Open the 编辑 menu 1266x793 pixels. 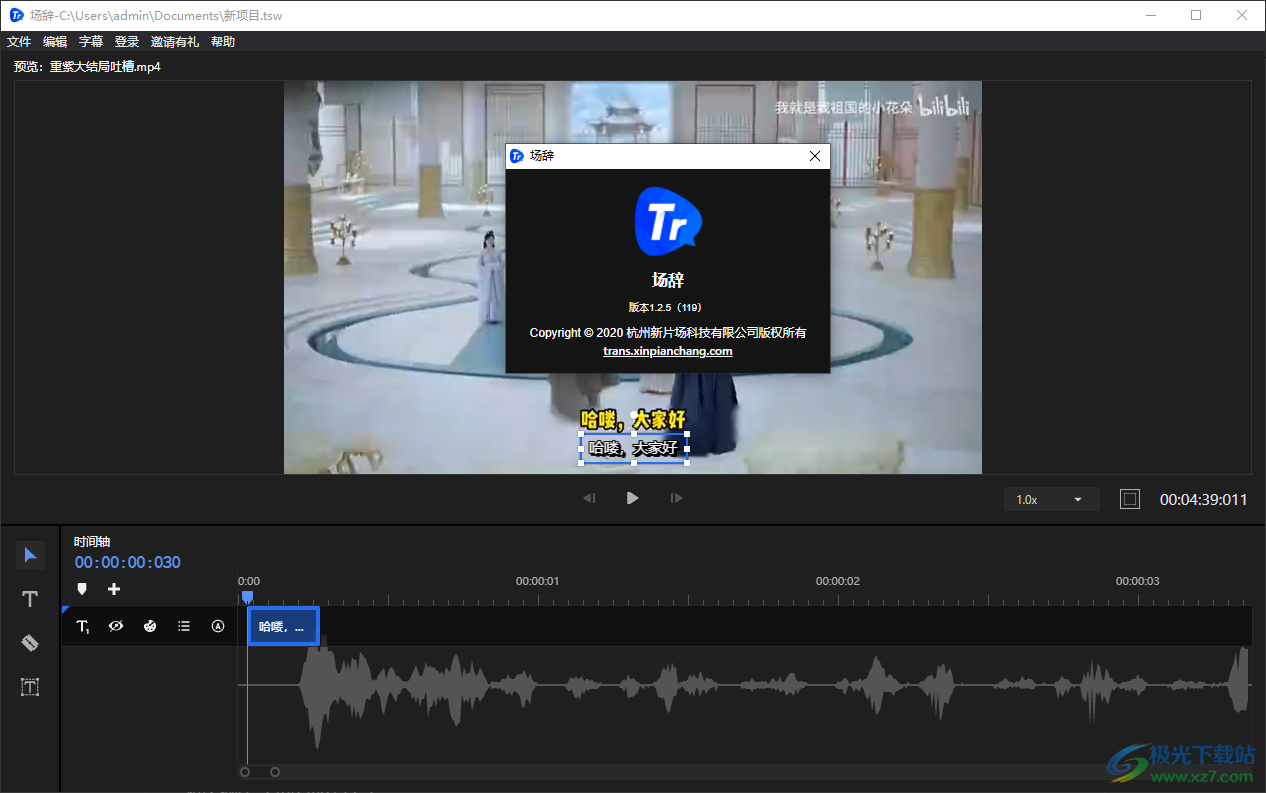[x=55, y=42]
